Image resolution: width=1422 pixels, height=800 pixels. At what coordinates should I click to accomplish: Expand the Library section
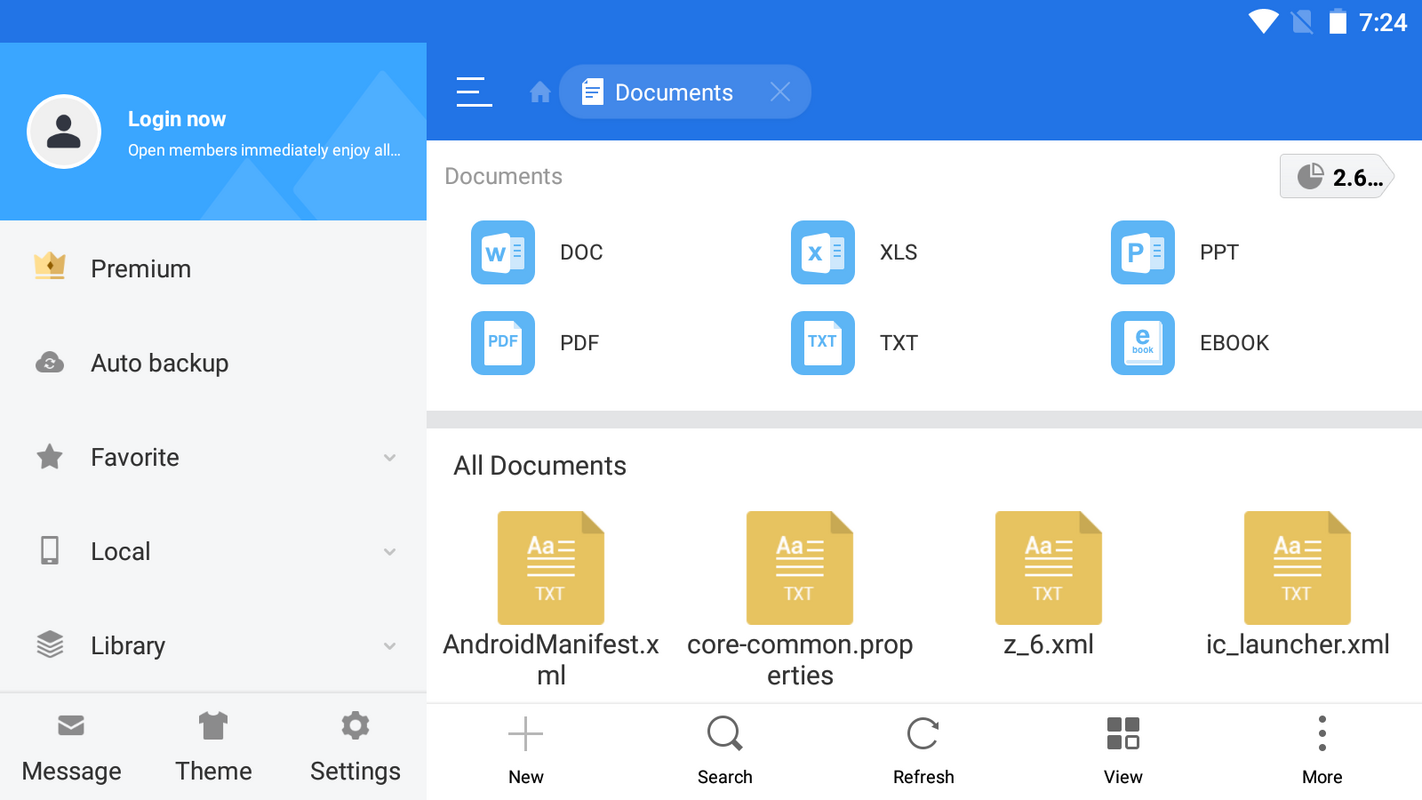coord(390,646)
